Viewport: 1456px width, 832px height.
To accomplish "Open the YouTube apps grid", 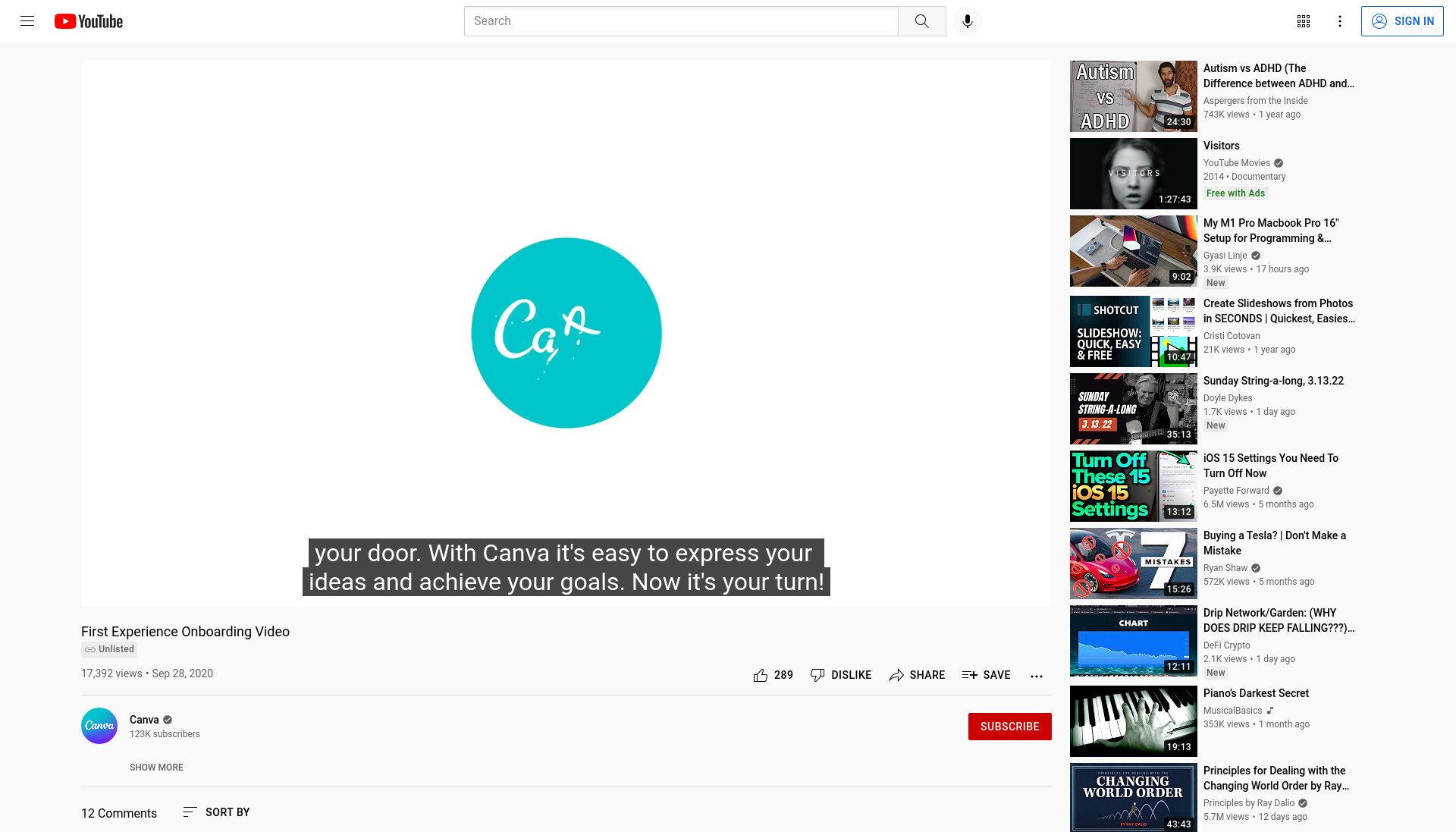I will [x=1304, y=21].
